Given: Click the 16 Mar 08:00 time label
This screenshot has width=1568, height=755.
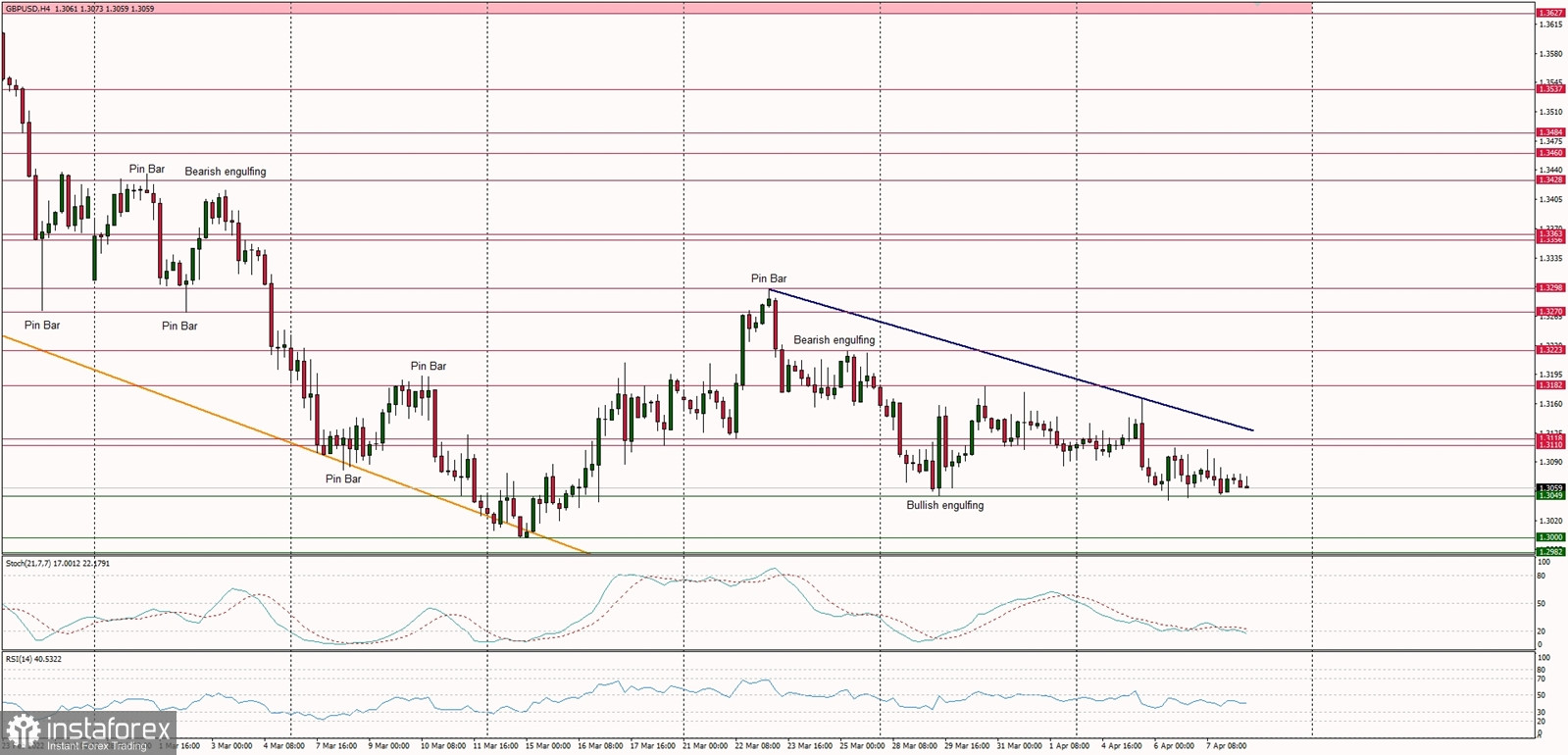Looking at the screenshot, I should pos(600,746).
